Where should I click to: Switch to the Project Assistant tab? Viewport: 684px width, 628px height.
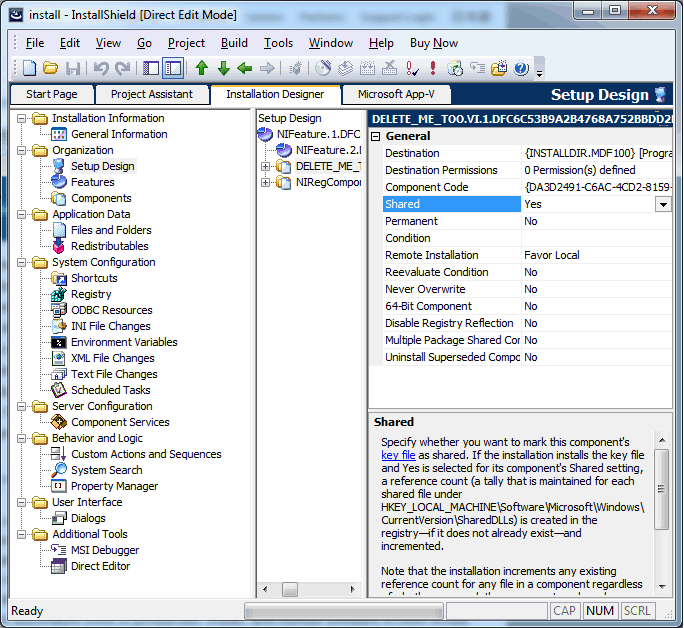click(152, 94)
